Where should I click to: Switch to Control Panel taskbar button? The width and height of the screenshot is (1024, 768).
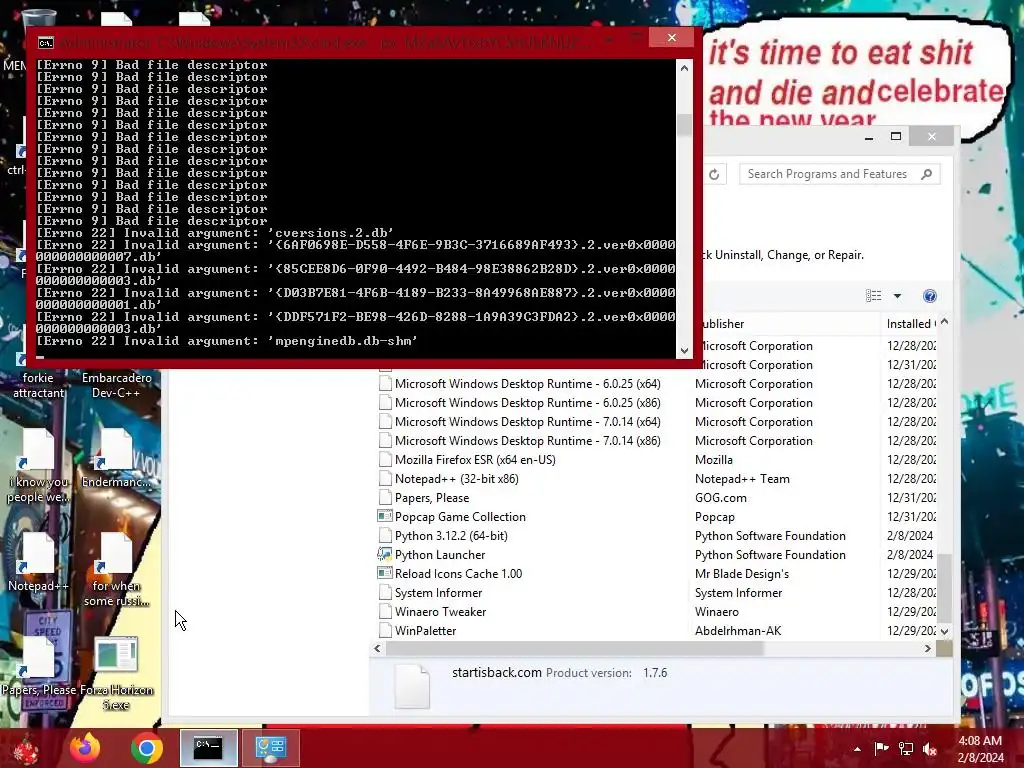[x=270, y=748]
